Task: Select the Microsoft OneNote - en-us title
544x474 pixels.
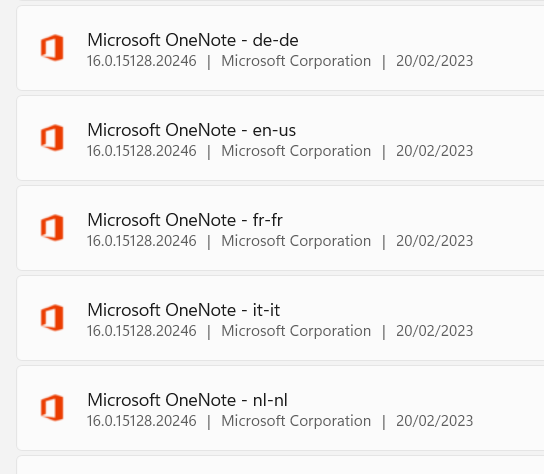Action: [x=192, y=130]
